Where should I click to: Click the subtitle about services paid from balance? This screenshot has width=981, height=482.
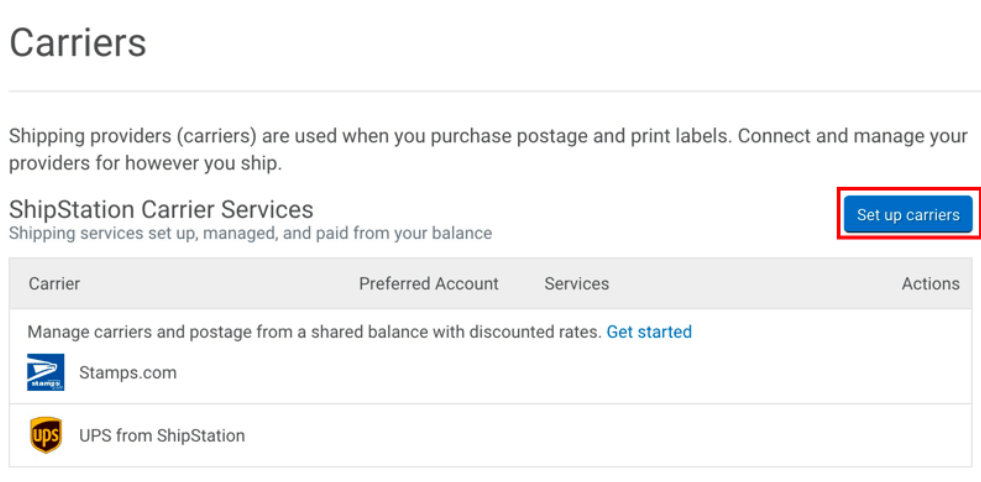pos(250,233)
